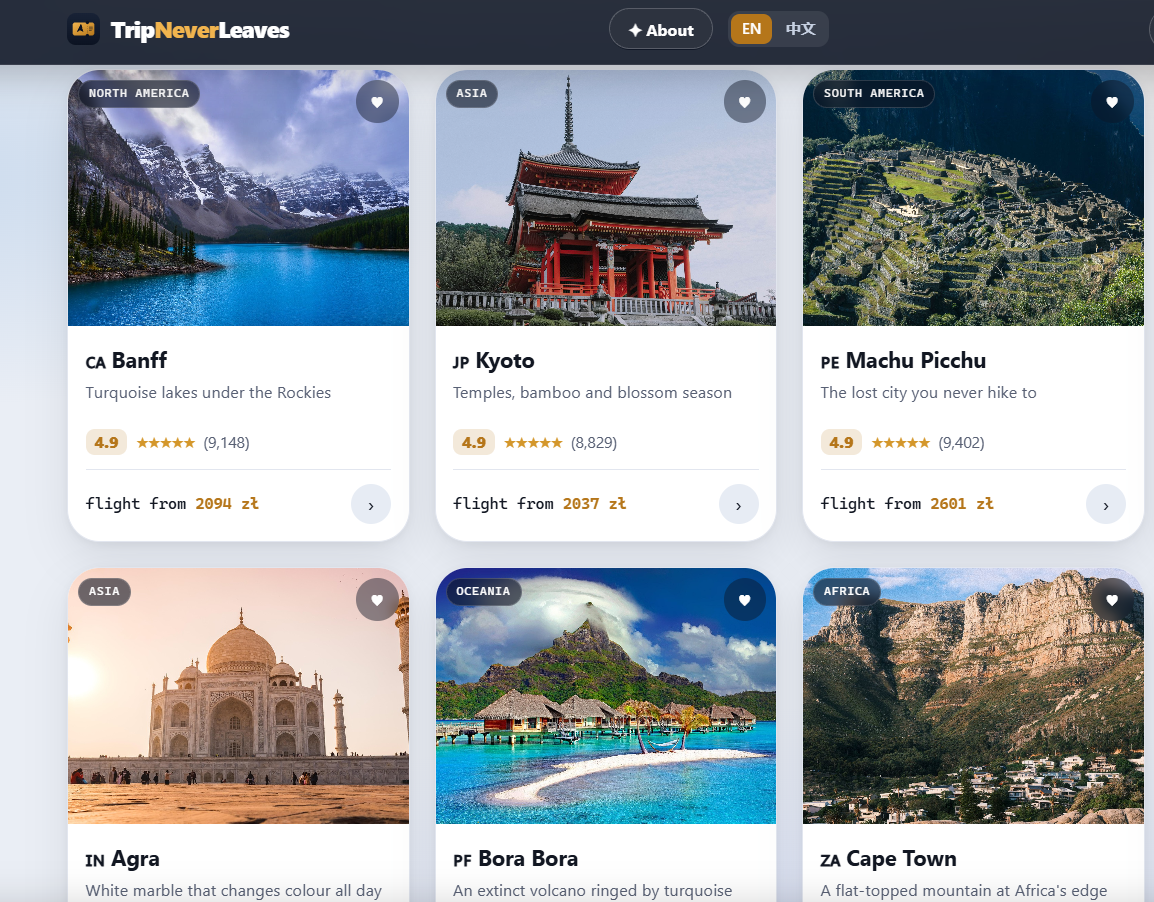Select the ASIA tag on Agra card

104,592
